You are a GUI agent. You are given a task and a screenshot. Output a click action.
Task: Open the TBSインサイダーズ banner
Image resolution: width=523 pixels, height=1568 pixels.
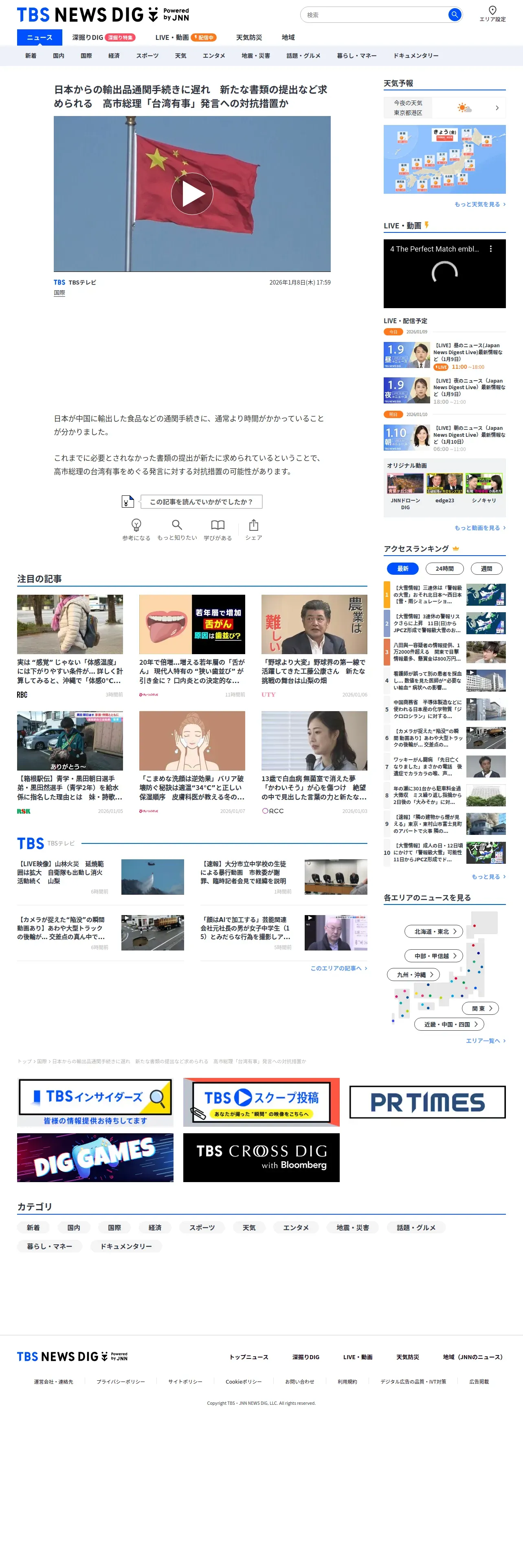click(95, 1102)
